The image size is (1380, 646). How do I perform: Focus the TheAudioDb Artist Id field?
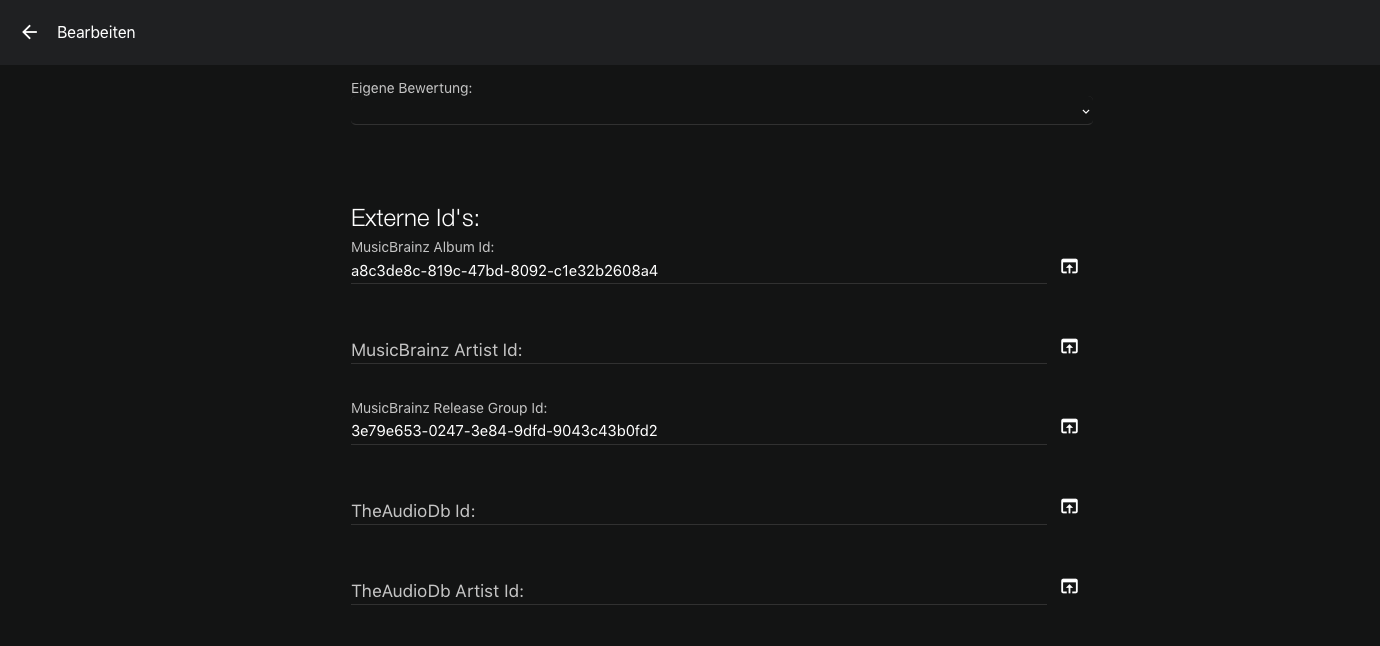699,591
